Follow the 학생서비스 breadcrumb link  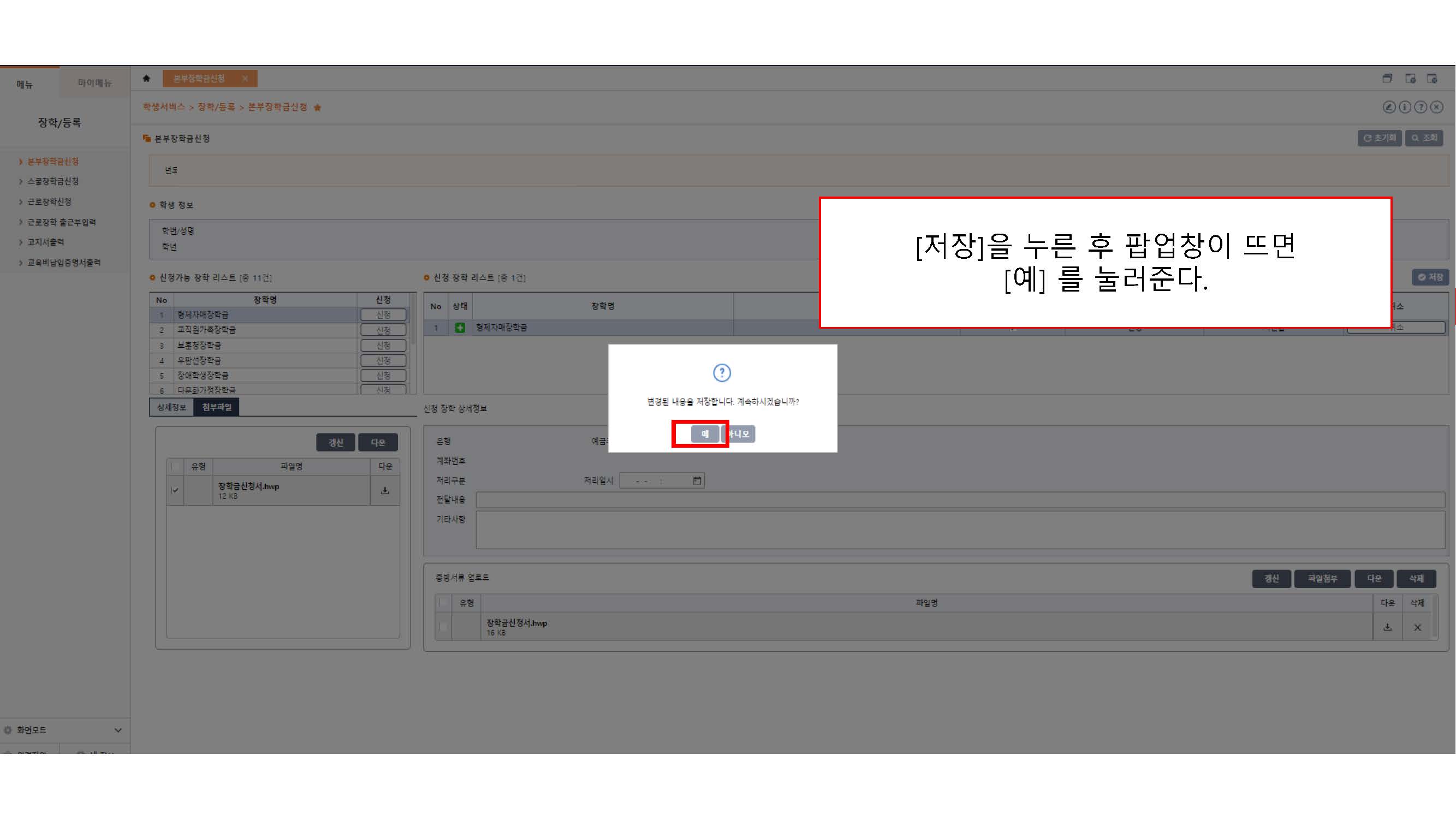click(164, 107)
